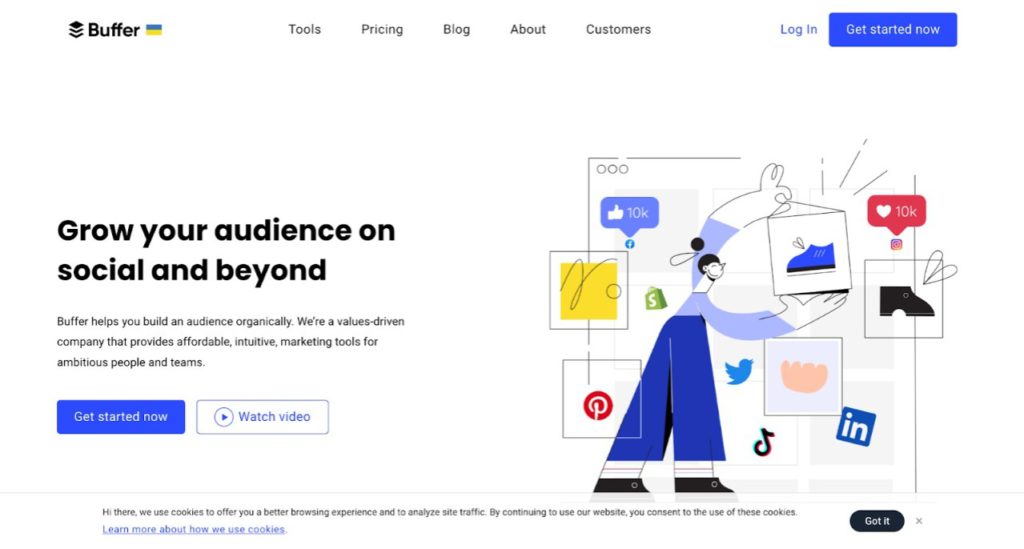The image size is (1024, 549).
Task: Dismiss the cookie banner with the X
Action: click(x=919, y=521)
